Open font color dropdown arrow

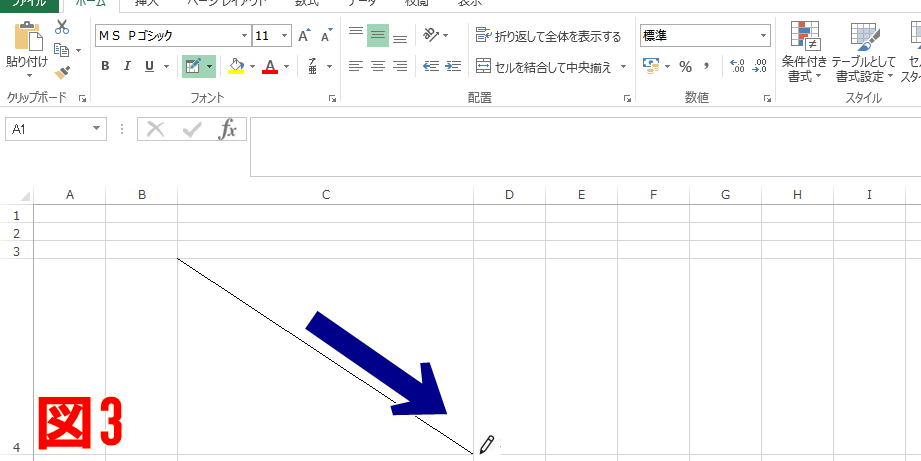click(287, 66)
